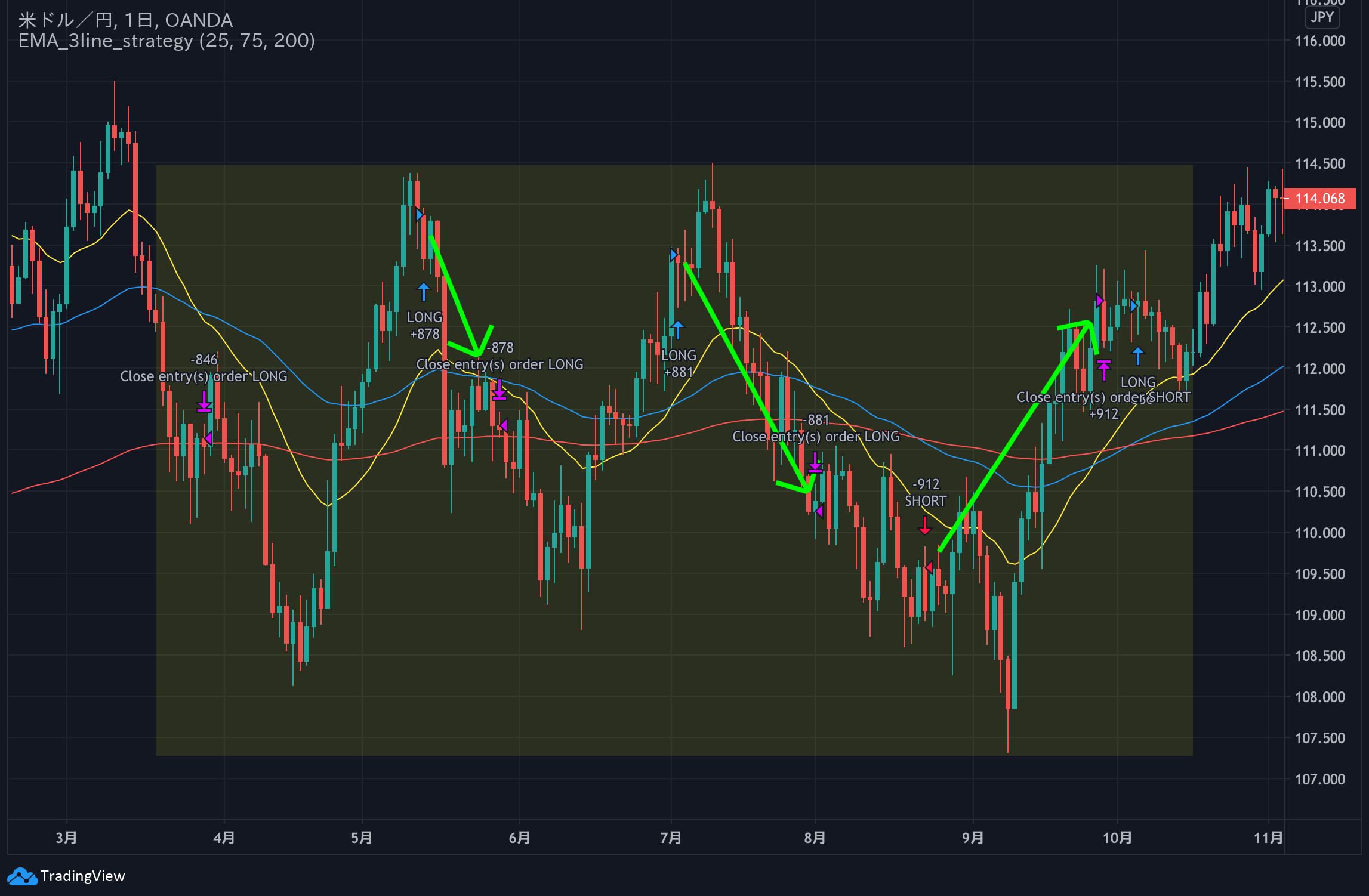Select the EMA_3line_strategy (25, 75, 200) indicator label

coord(166,41)
